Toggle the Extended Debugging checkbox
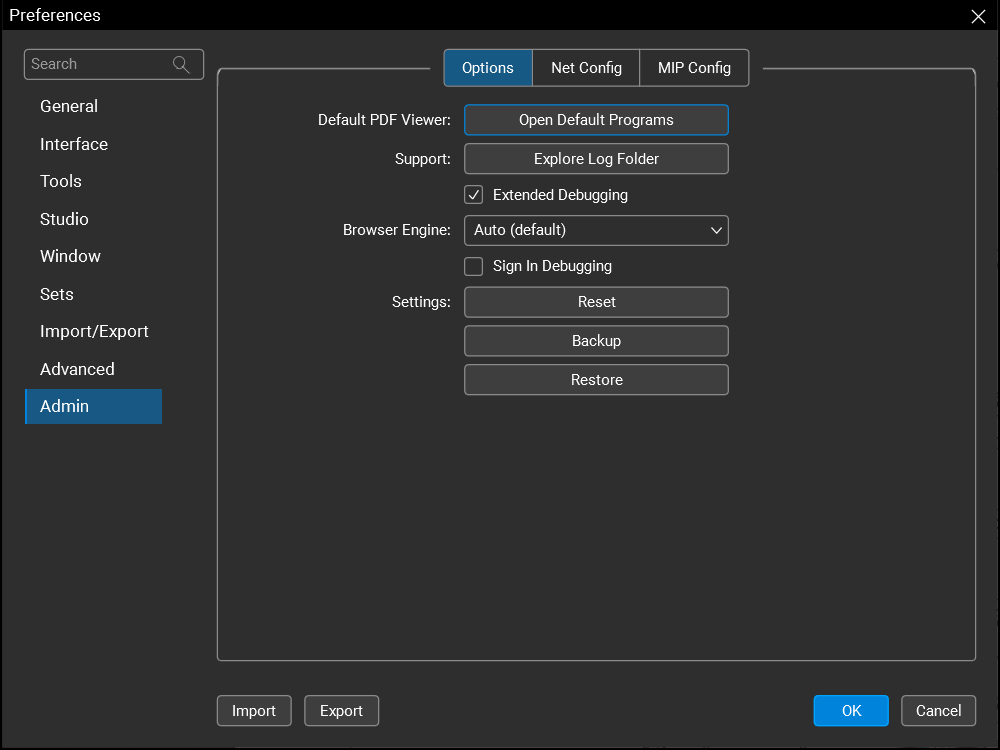The height and width of the screenshot is (750, 1000). click(474, 195)
